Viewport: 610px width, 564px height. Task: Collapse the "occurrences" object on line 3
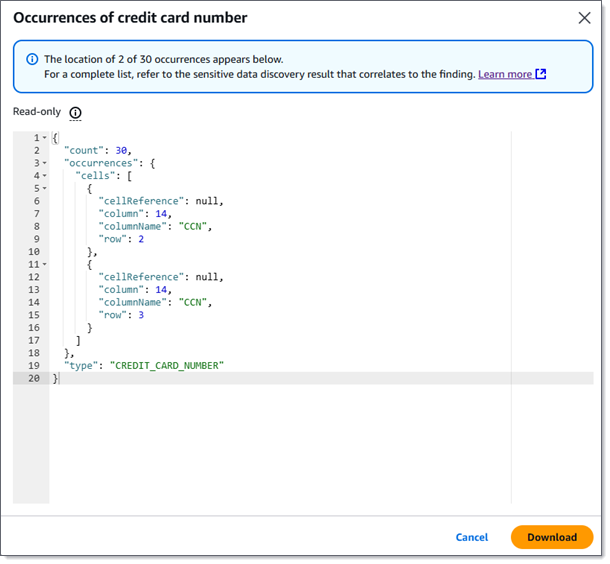[x=44, y=163]
